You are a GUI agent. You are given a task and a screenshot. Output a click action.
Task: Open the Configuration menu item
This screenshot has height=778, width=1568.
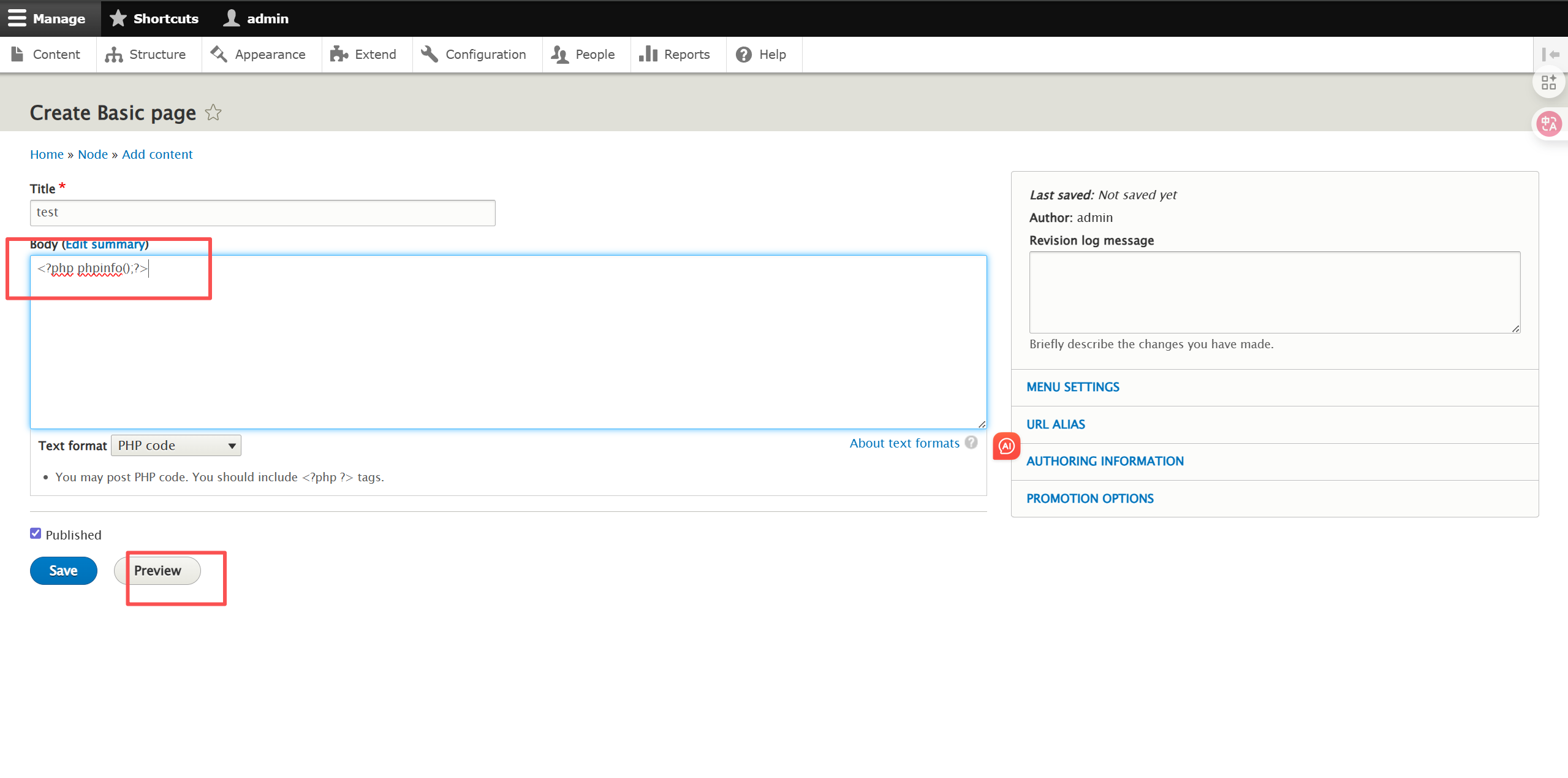tap(474, 55)
